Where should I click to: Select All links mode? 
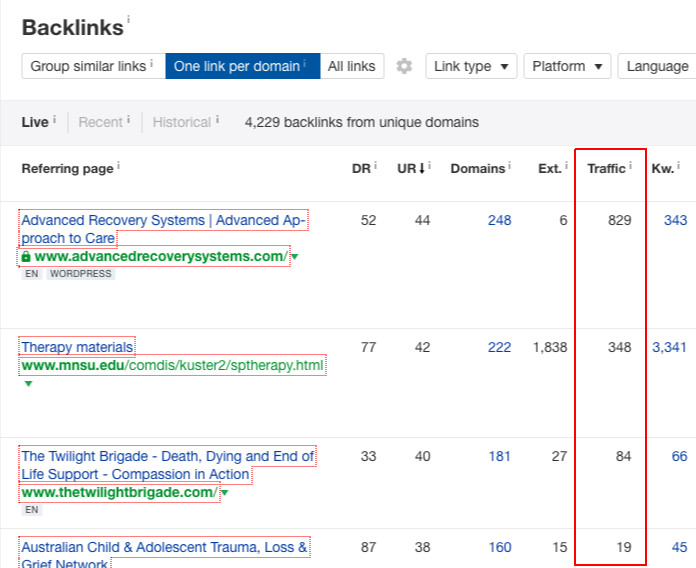tap(352, 66)
